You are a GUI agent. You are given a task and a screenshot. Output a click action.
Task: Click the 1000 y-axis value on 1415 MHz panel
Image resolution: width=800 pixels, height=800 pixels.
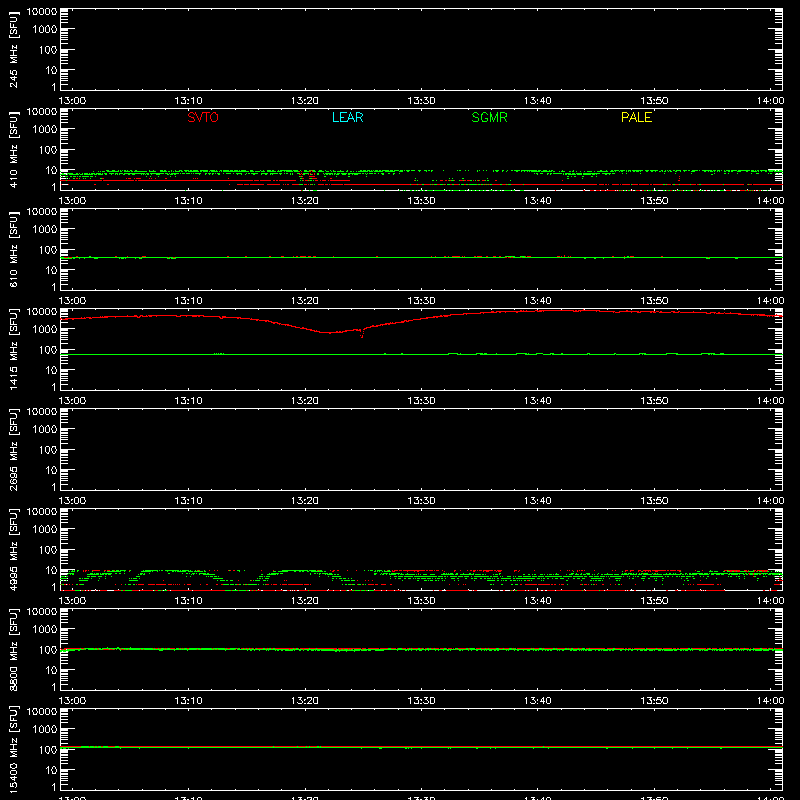(x=45, y=330)
